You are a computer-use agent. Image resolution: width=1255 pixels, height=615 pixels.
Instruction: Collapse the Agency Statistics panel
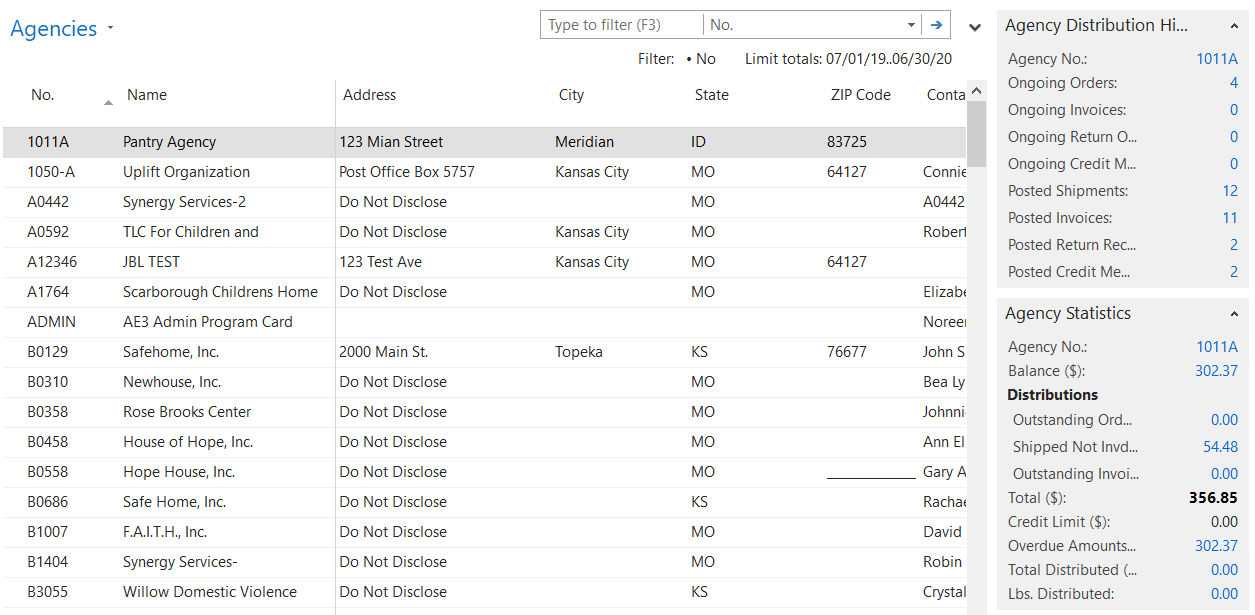point(1234,314)
